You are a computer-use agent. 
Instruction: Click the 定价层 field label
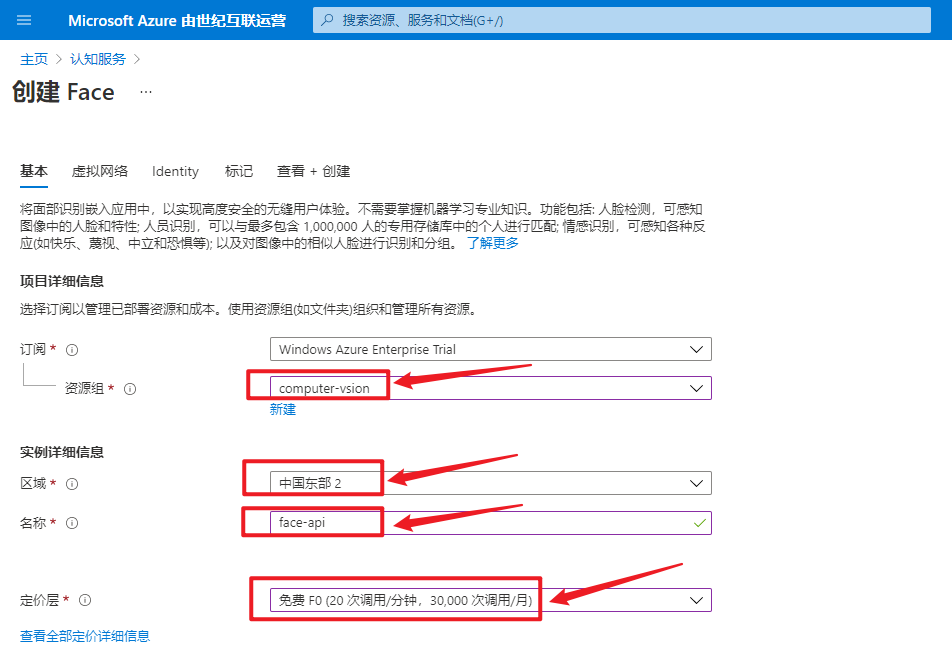(x=39, y=600)
